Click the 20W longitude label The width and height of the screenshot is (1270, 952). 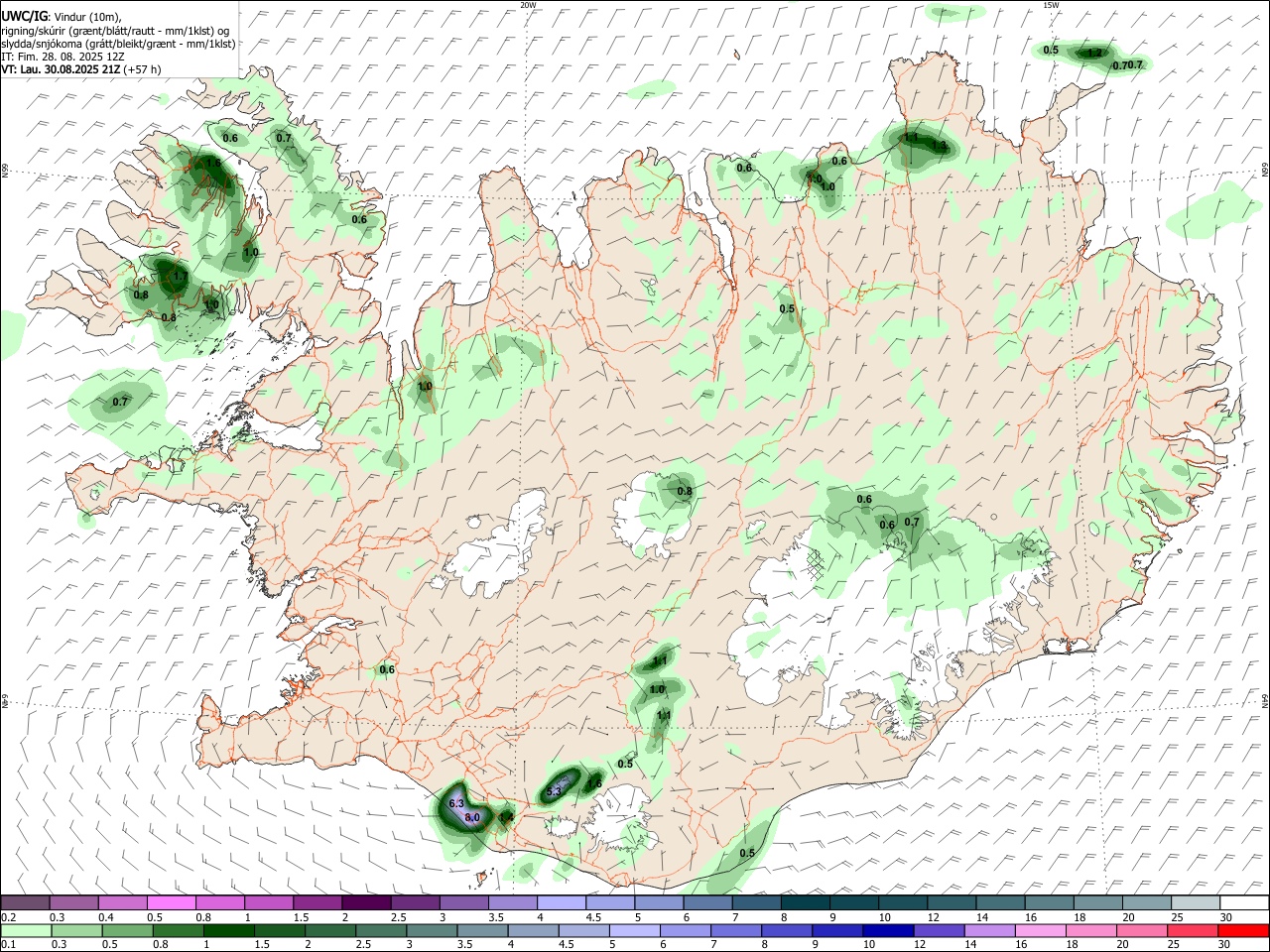pyautogui.click(x=528, y=5)
